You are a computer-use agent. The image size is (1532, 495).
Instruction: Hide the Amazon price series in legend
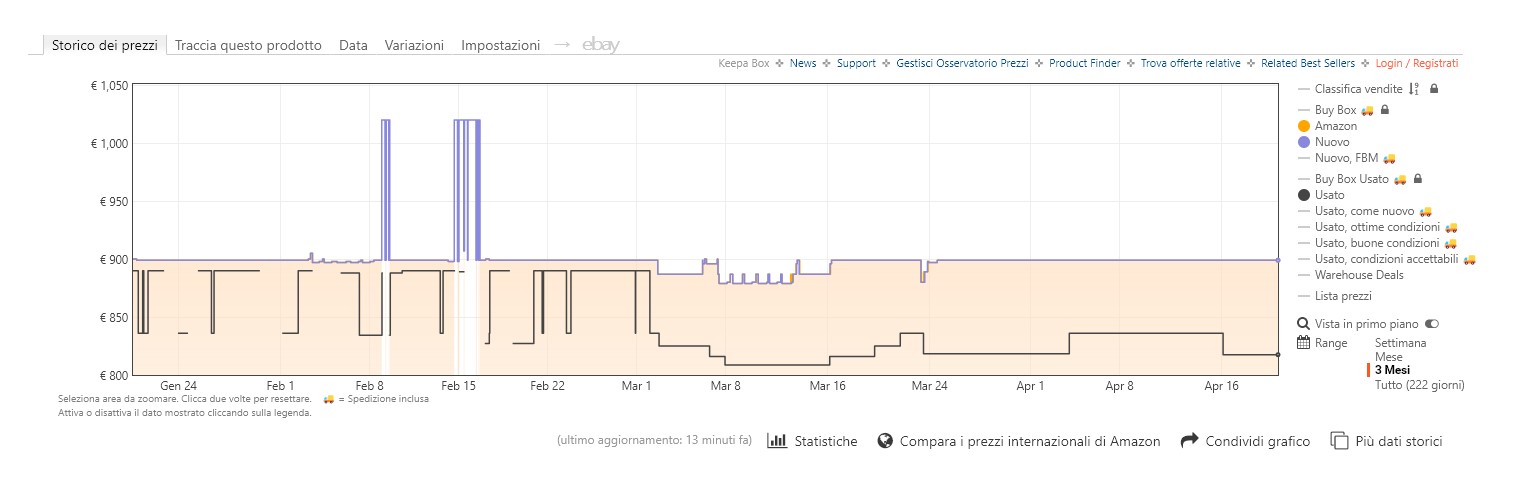pos(1335,126)
